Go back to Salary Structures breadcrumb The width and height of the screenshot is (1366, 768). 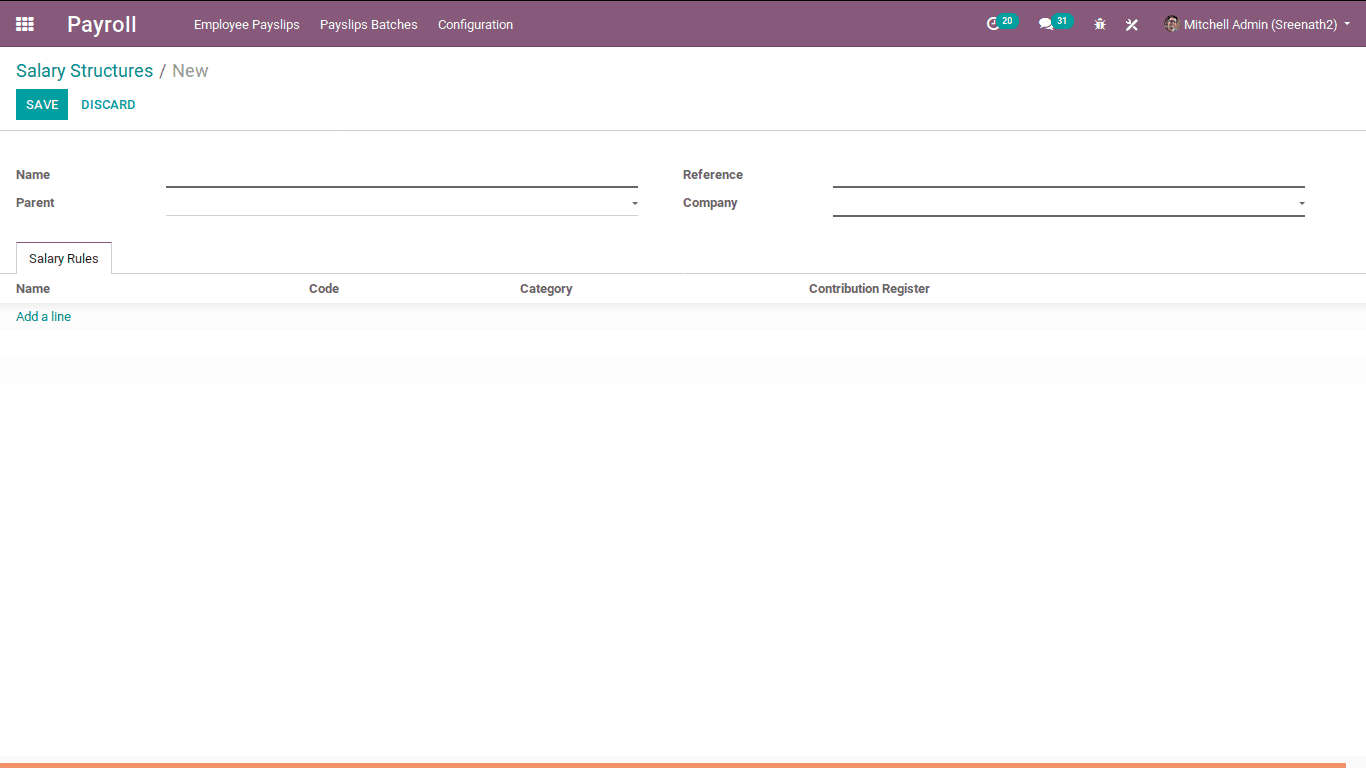85,71
